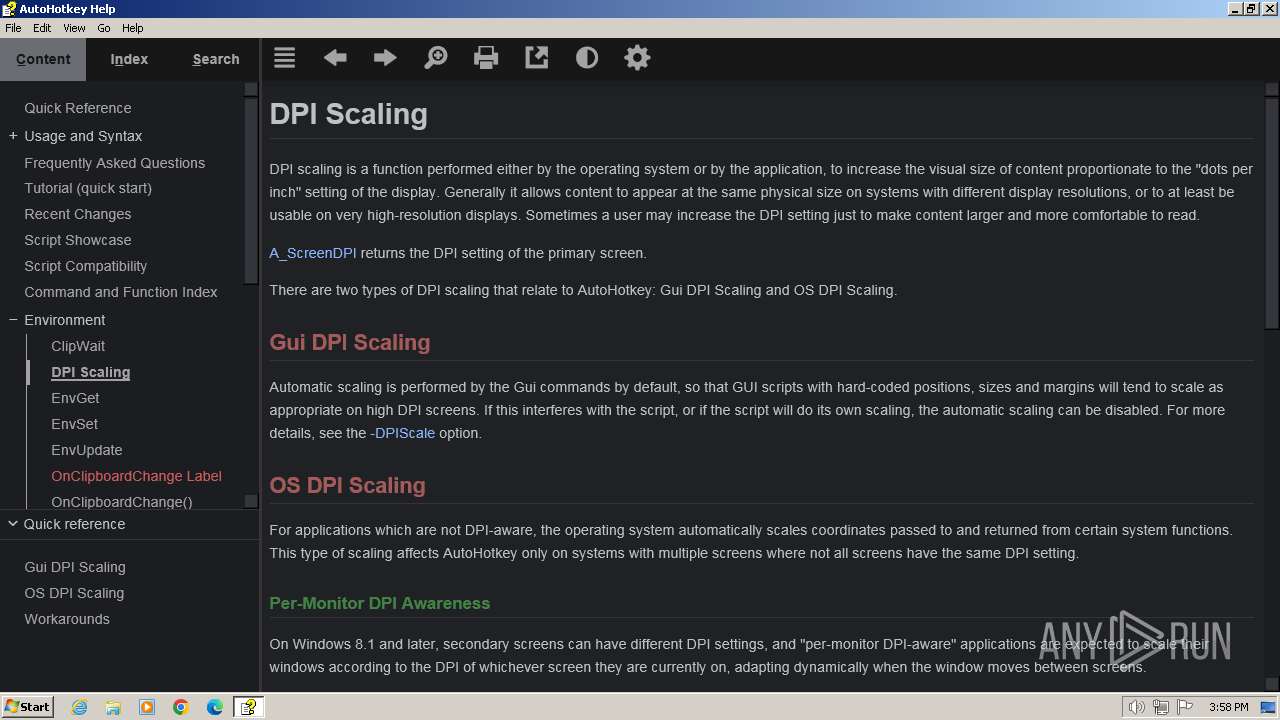This screenshot has width=1280, height=720.
Task: Open the Help menu
Action: (x=133, y=28)
